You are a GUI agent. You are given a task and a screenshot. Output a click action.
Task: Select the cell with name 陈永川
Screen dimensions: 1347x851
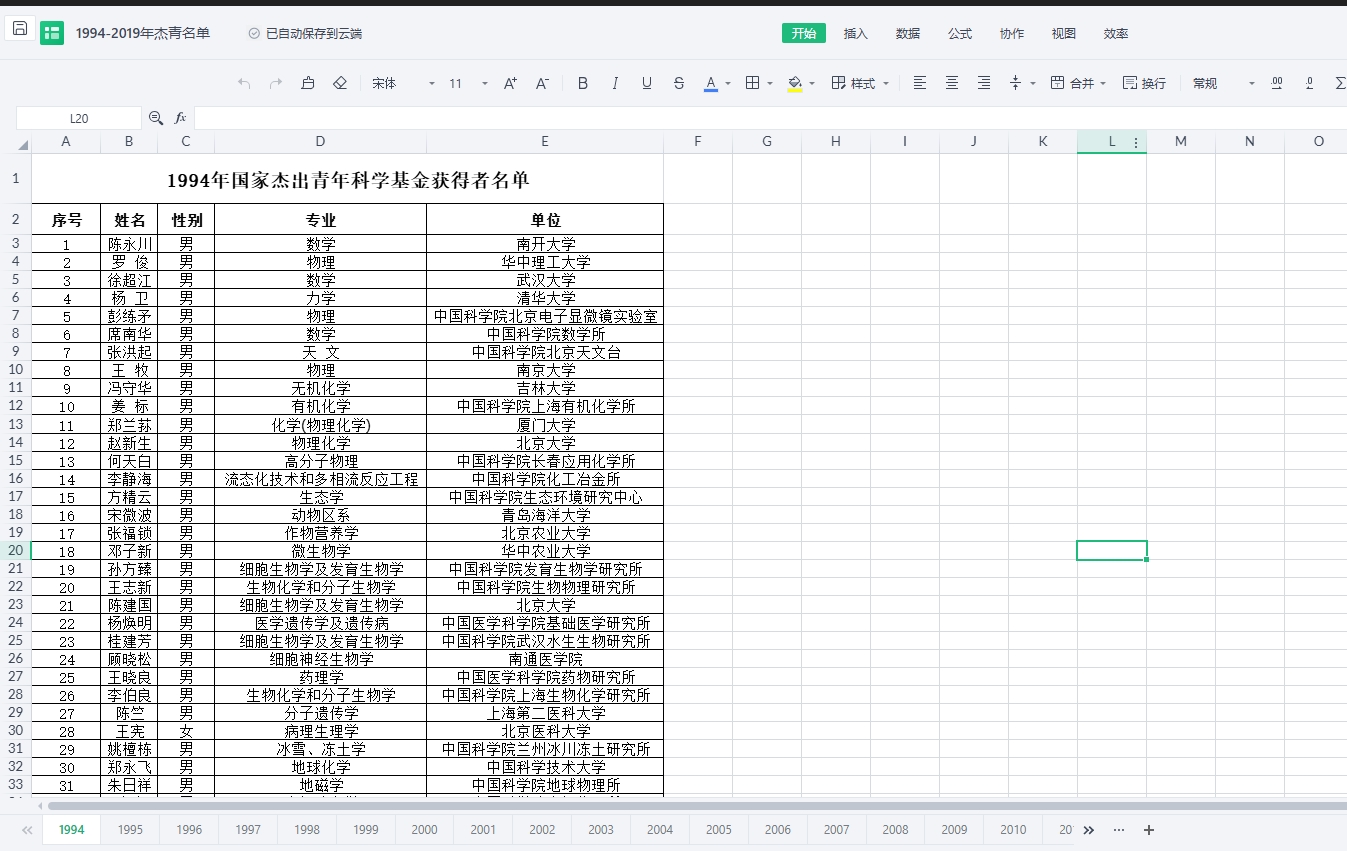(129, 244)
